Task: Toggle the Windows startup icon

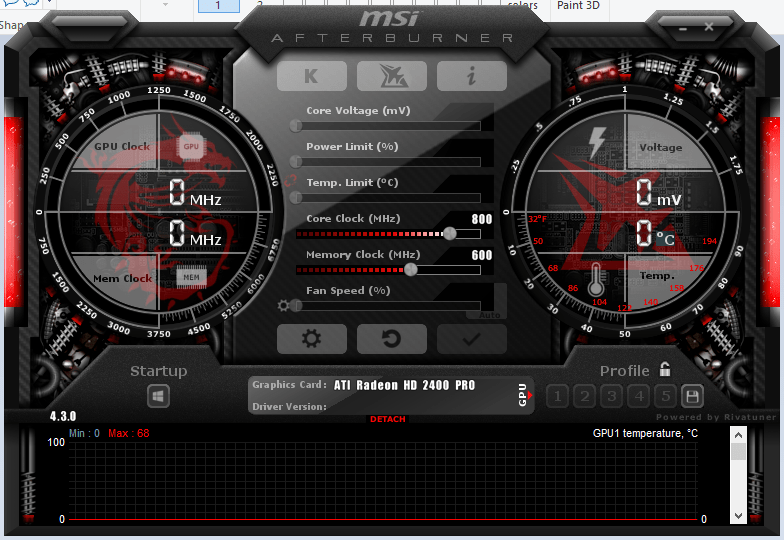Action: [x=158, y=397]
